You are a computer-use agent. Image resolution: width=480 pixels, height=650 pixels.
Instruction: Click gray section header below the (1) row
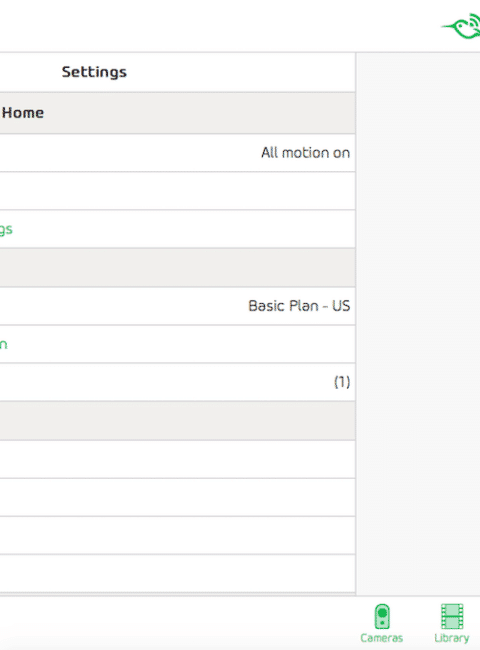(177, 420)
